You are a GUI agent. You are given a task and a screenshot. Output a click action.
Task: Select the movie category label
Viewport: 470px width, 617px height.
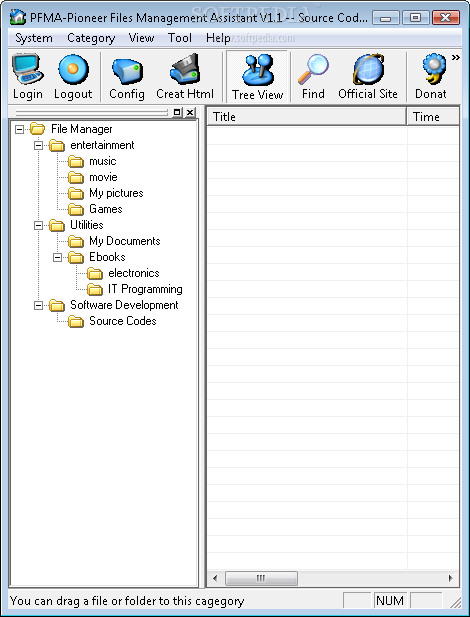point(103,177)
